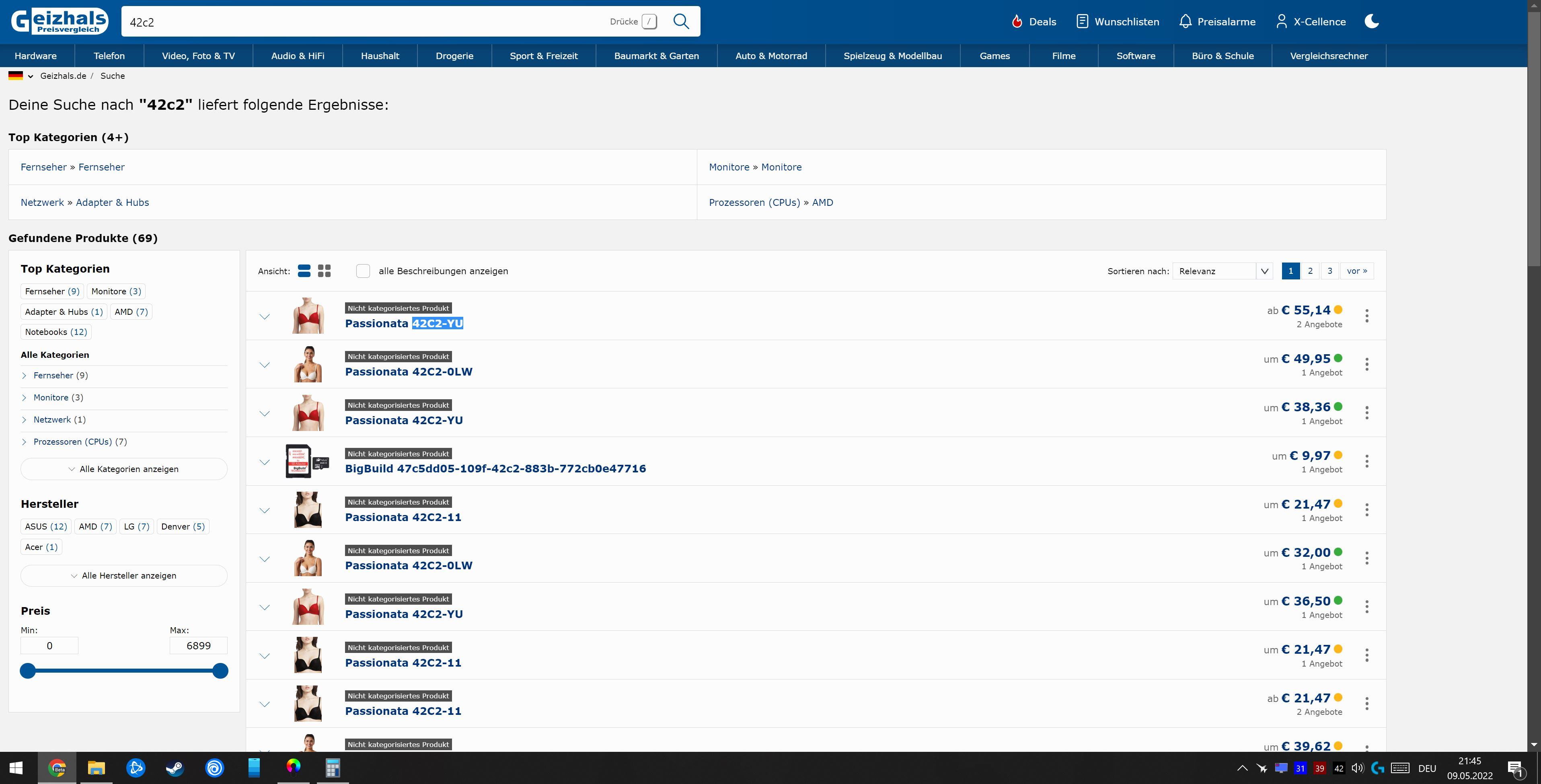Filter by LG (7) manufacturer

tap(136, 526)
